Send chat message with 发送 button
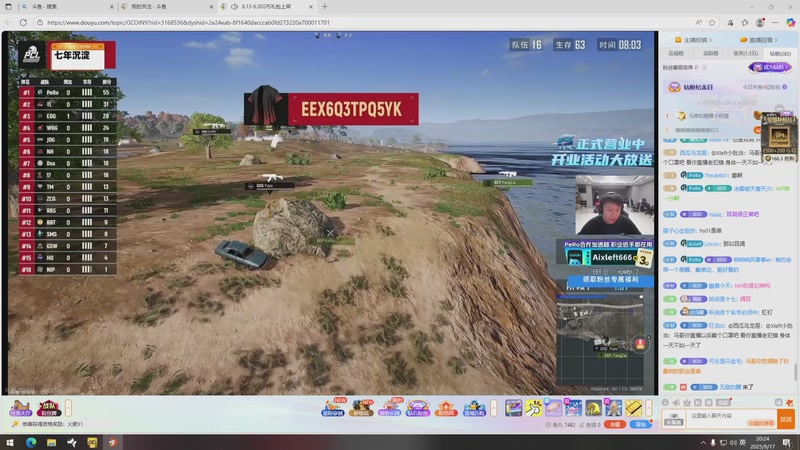 click(x=785, y=419)
